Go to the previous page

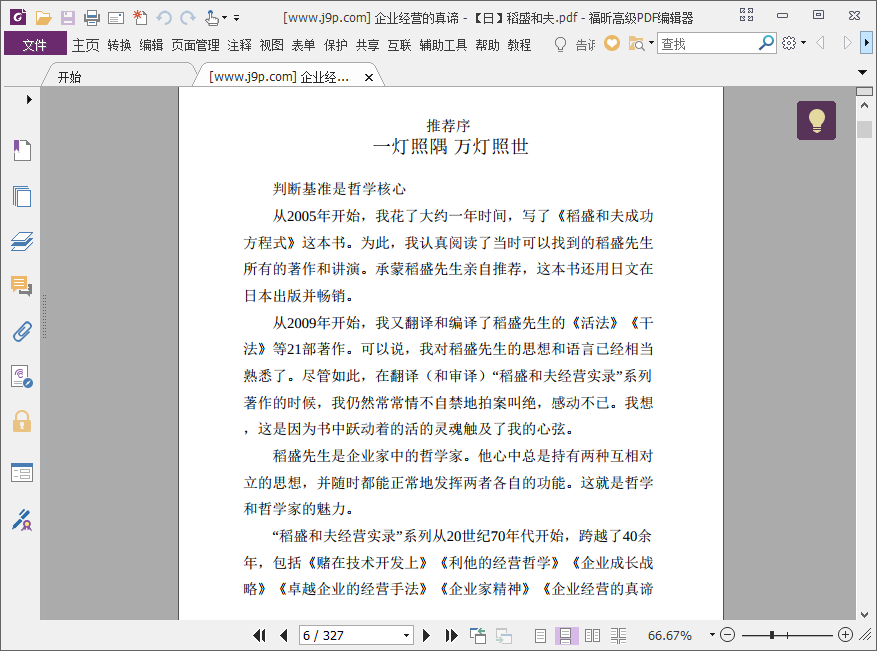[284, 635]
